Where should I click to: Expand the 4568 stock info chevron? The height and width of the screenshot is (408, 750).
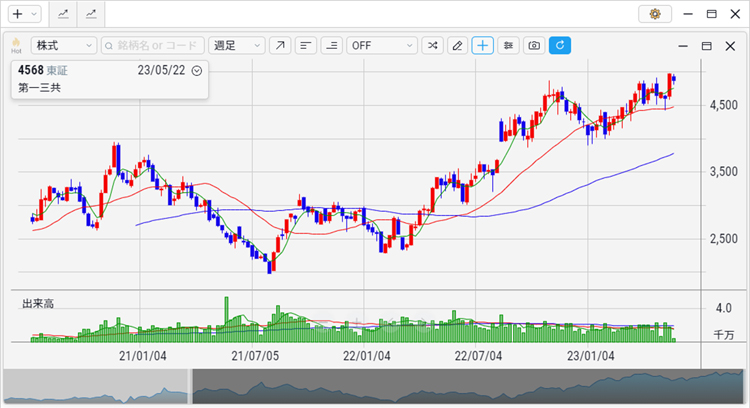pos(196,70)
